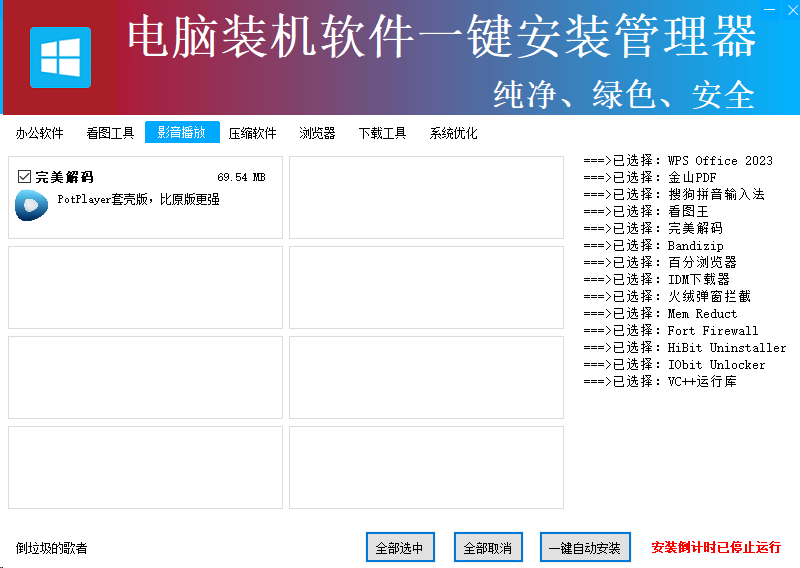Viewport: 800px width, 568px height.
Task: Select the 火绒弹窗拦截 entry
Action: tap(667, 296)
